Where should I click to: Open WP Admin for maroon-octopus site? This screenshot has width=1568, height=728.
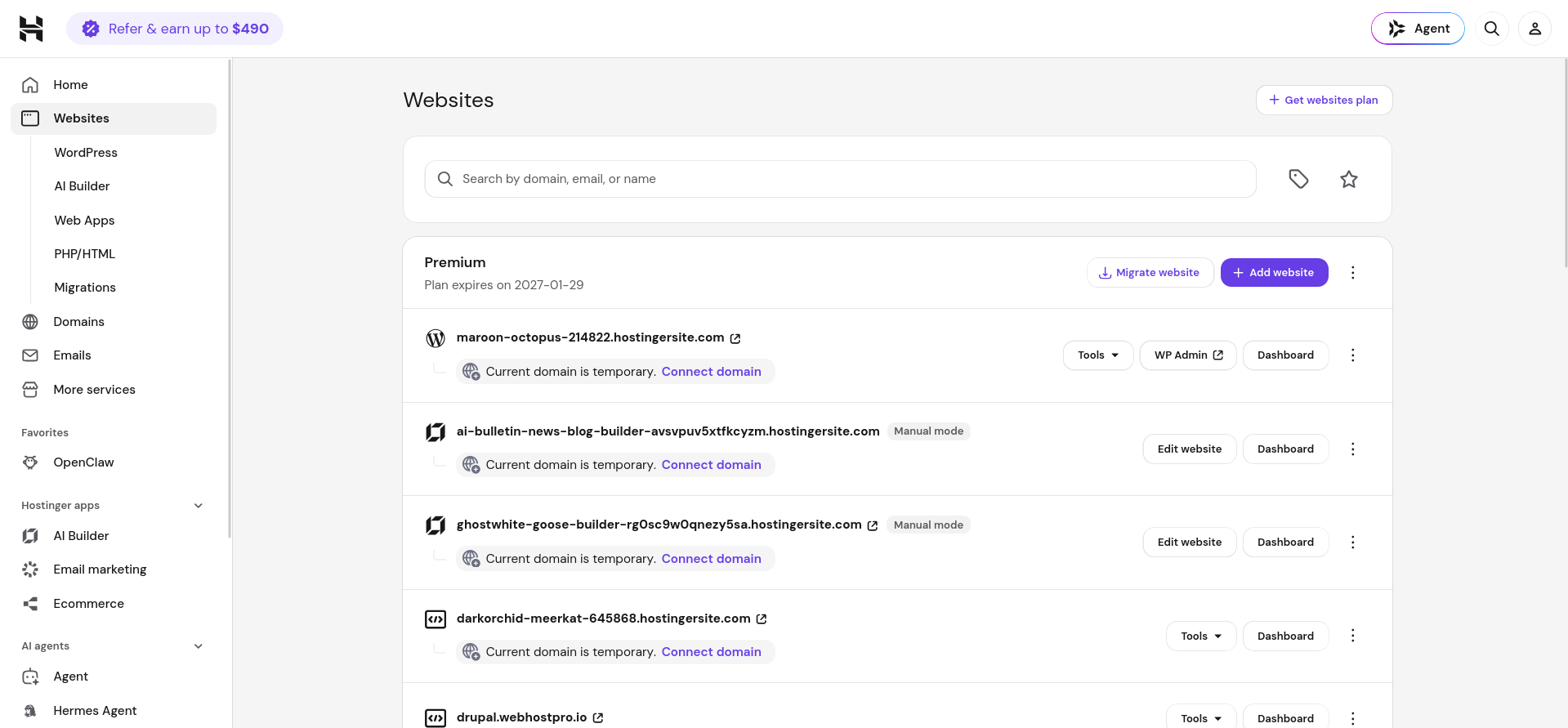(1188, 355)
